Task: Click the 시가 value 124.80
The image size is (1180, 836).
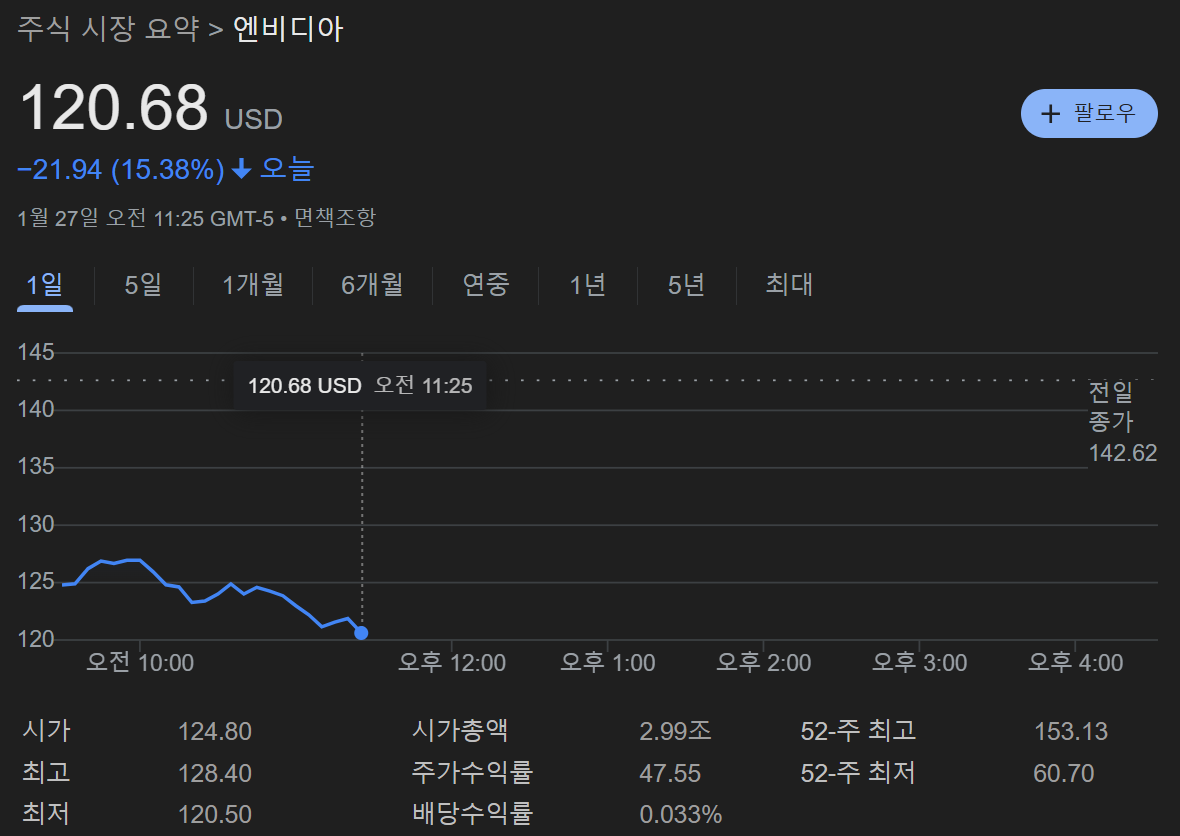Action: coord(214,731)
